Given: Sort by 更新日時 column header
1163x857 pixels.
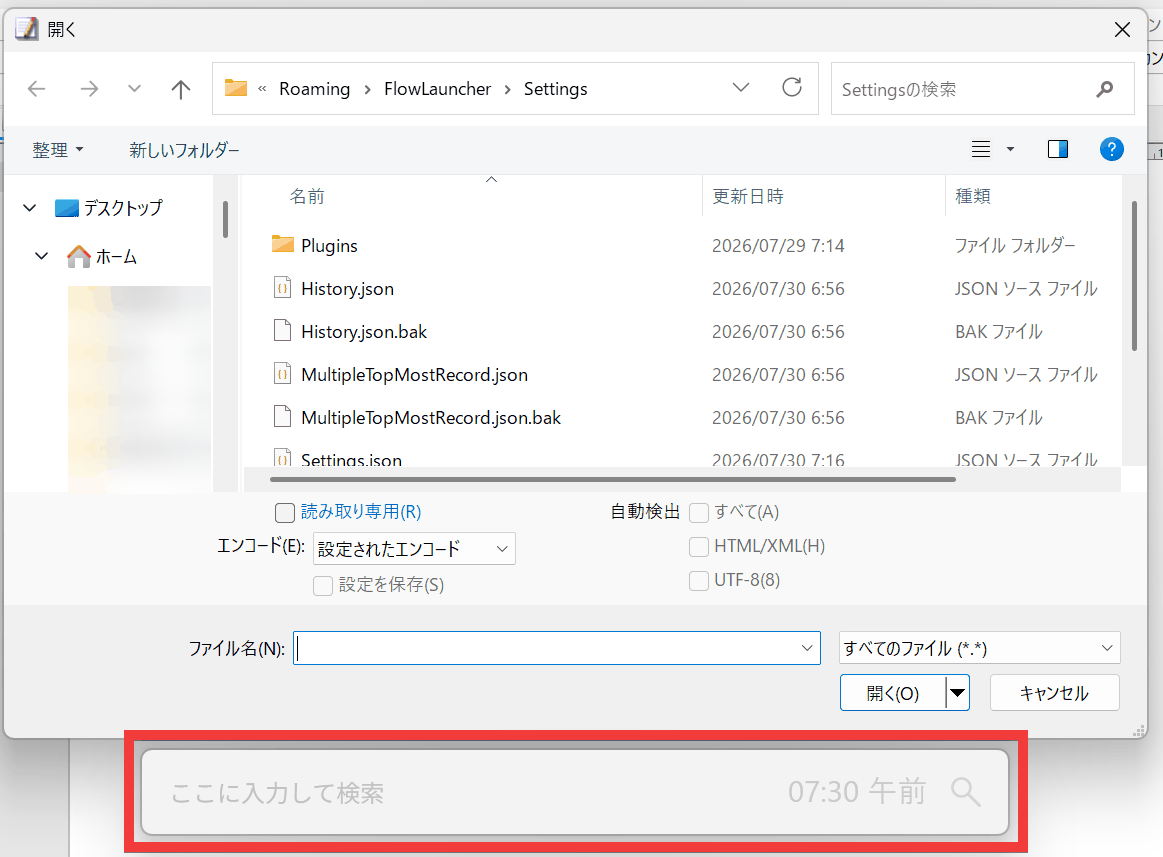Looking at the screenshot, I should (748, 196).
